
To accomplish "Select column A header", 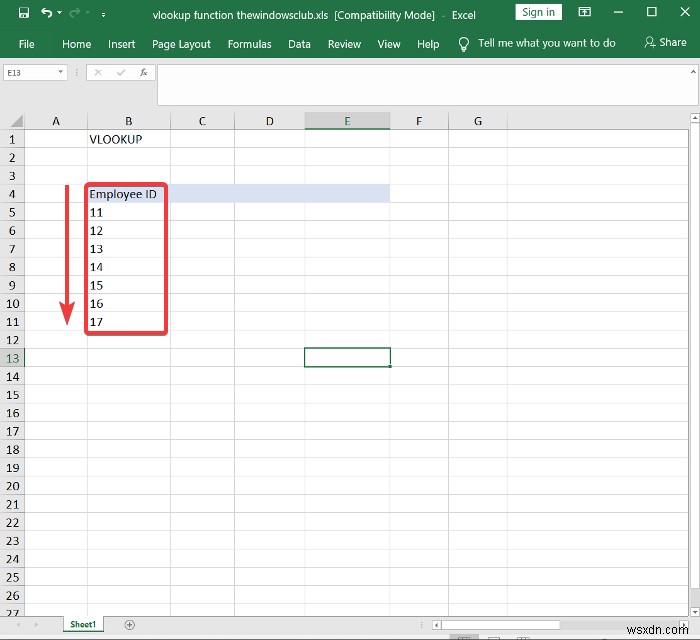I will [56, 121].
